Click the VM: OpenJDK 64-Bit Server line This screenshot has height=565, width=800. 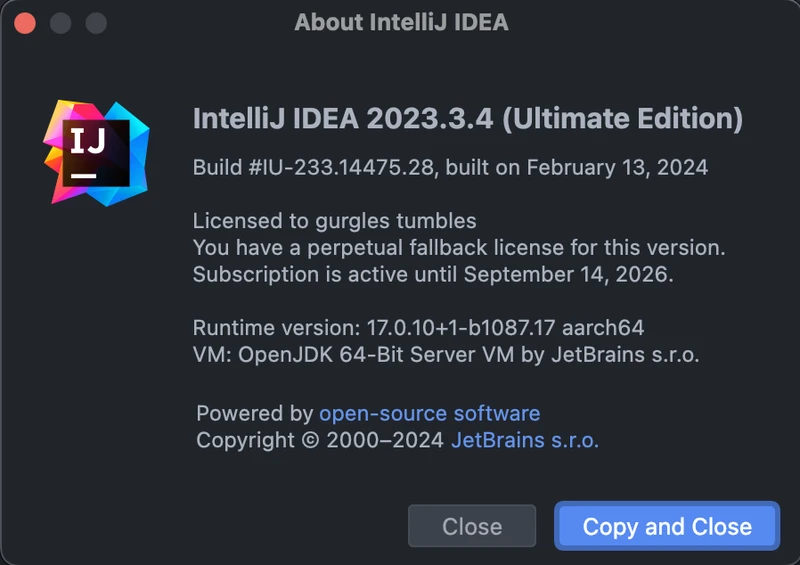coord(445,354)
